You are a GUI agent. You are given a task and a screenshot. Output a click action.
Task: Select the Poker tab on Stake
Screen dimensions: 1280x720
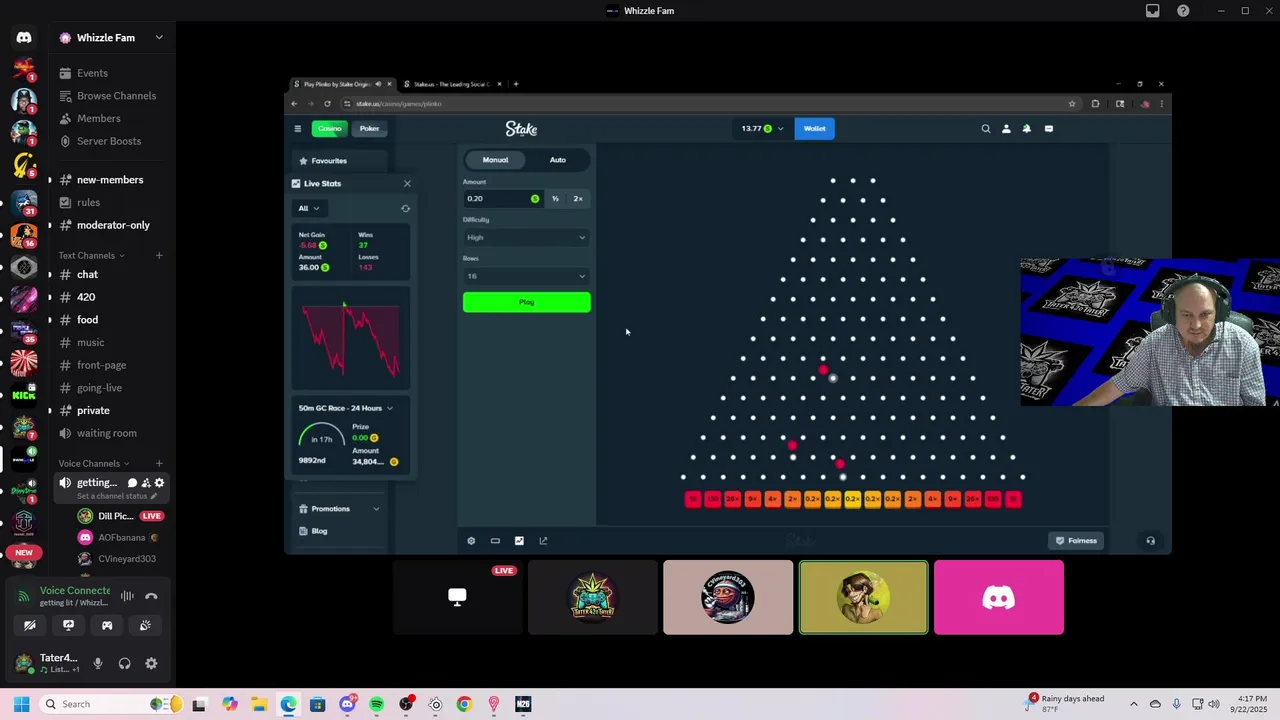tap(369, 128)
